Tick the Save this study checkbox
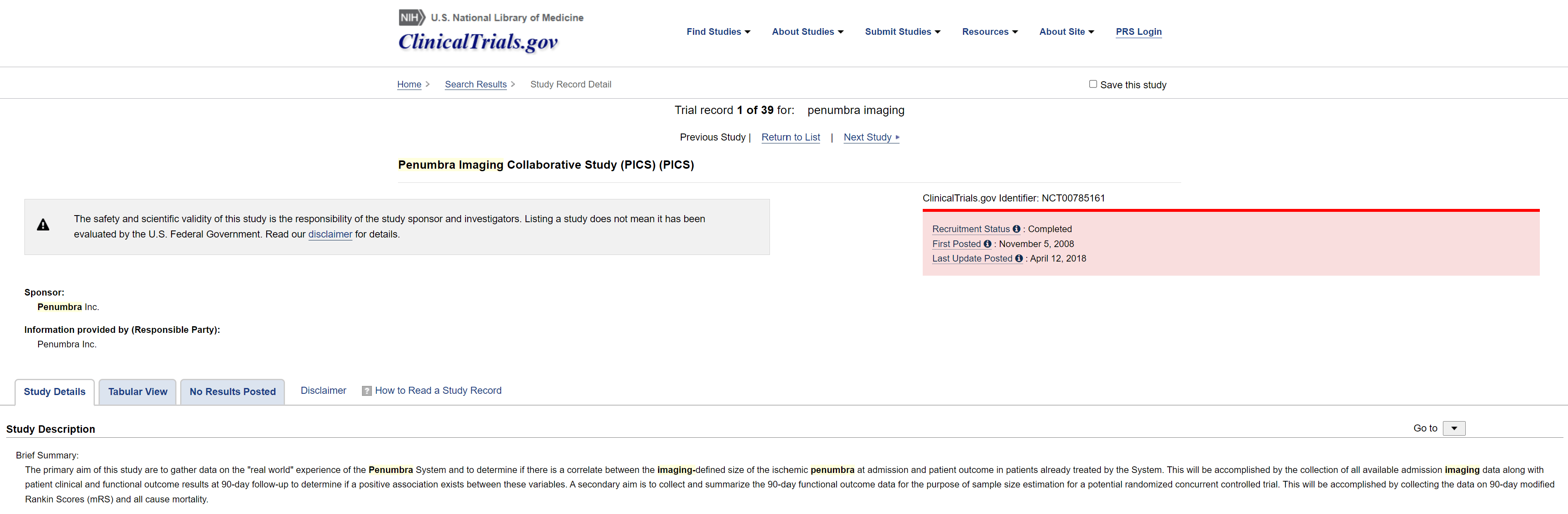The width and height of the screenshot is (1568, 514). click(1093, 84)
